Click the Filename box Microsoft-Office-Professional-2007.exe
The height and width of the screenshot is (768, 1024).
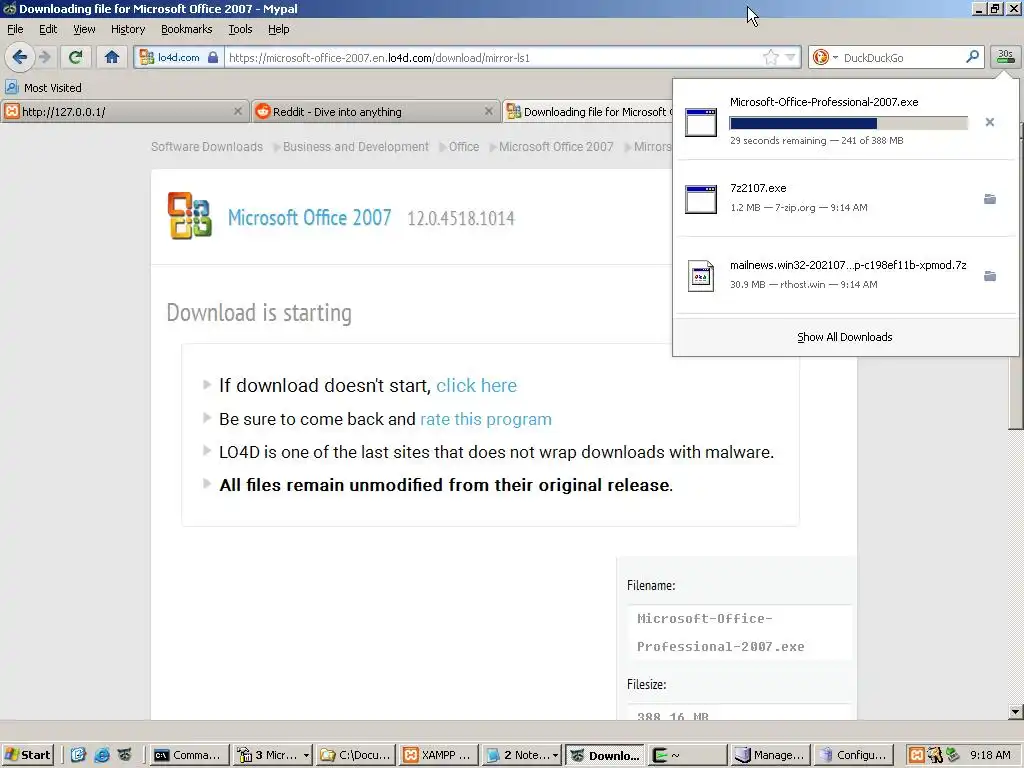tap(739, 632)
